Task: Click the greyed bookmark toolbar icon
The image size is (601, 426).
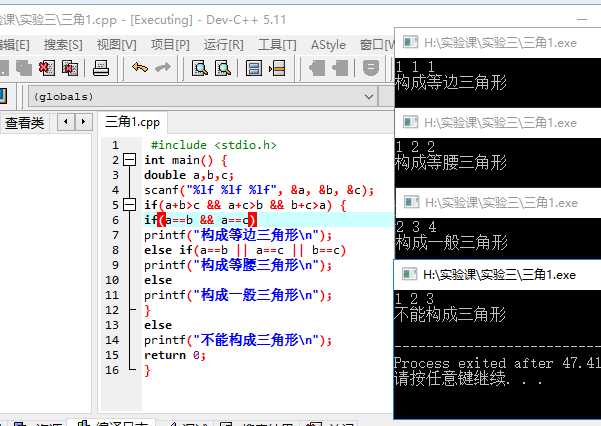Action: click(x=371, y=68)
